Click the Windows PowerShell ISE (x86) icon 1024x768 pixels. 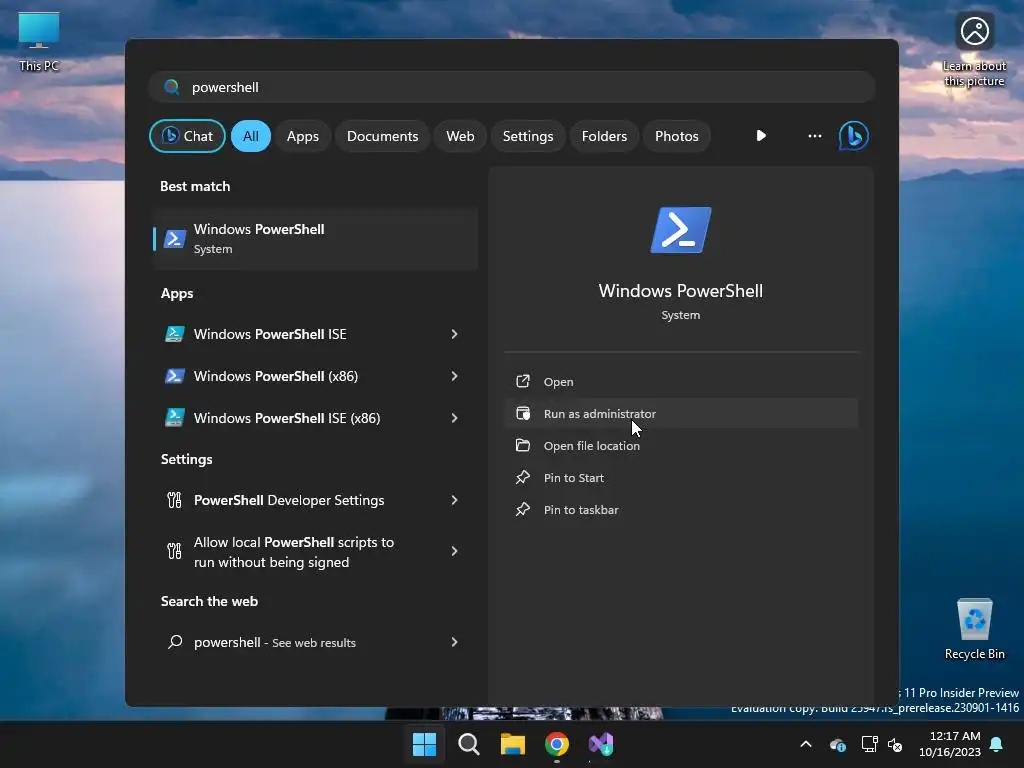174,418
